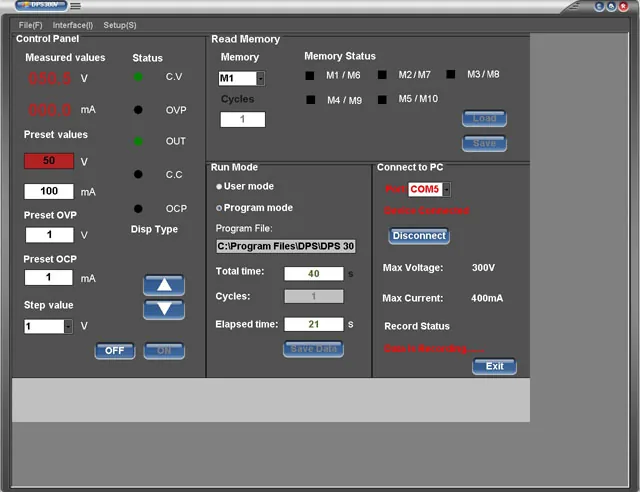Click the Exit button

tap(494, 366)
